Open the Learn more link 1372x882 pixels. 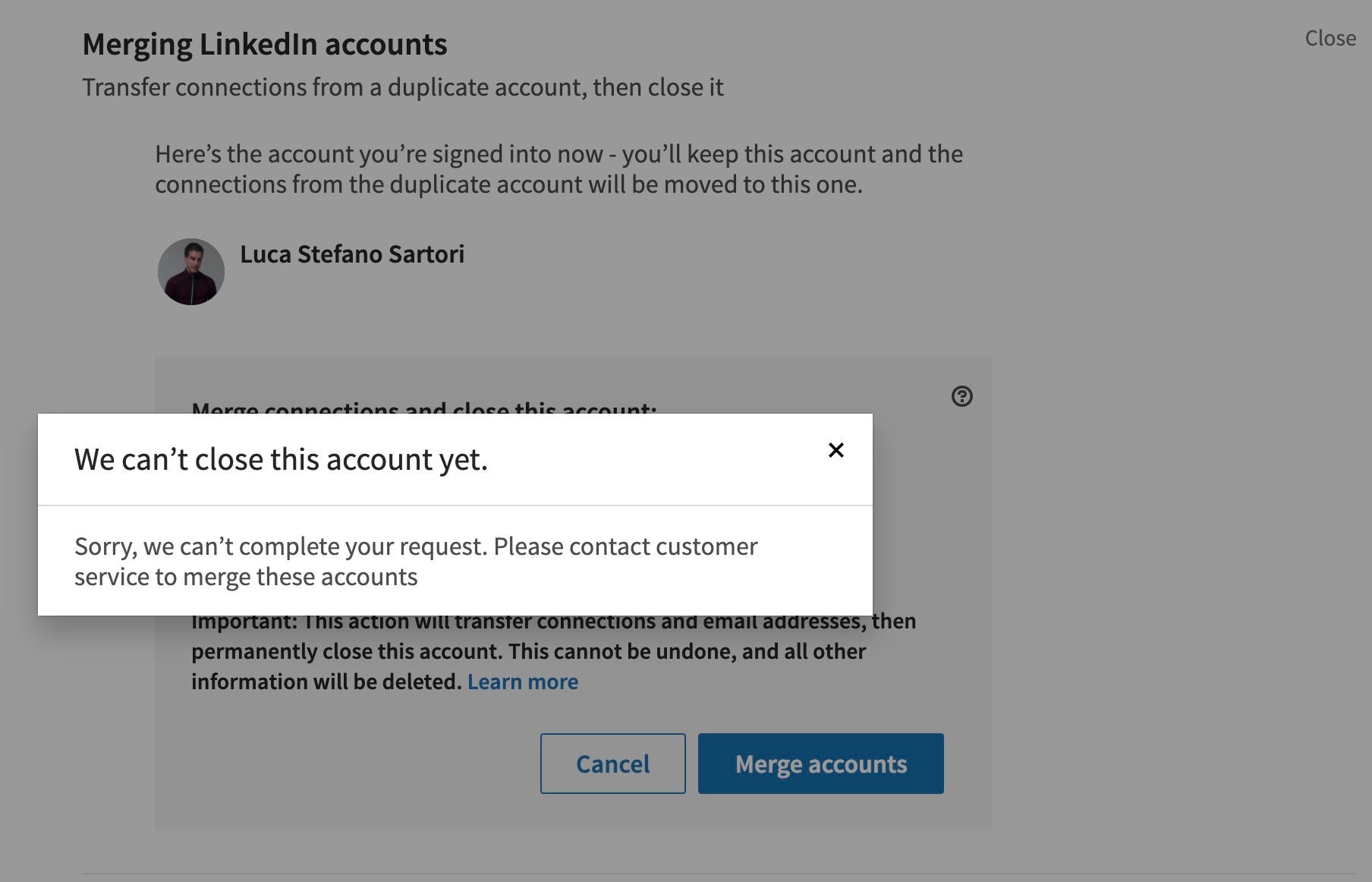tap(523, 682)
